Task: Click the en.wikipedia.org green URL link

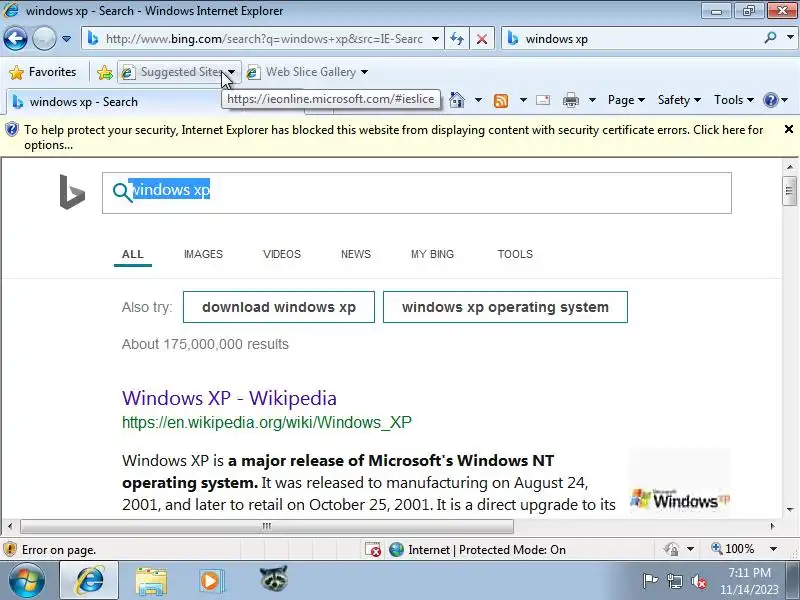Action: pos(266,422)
